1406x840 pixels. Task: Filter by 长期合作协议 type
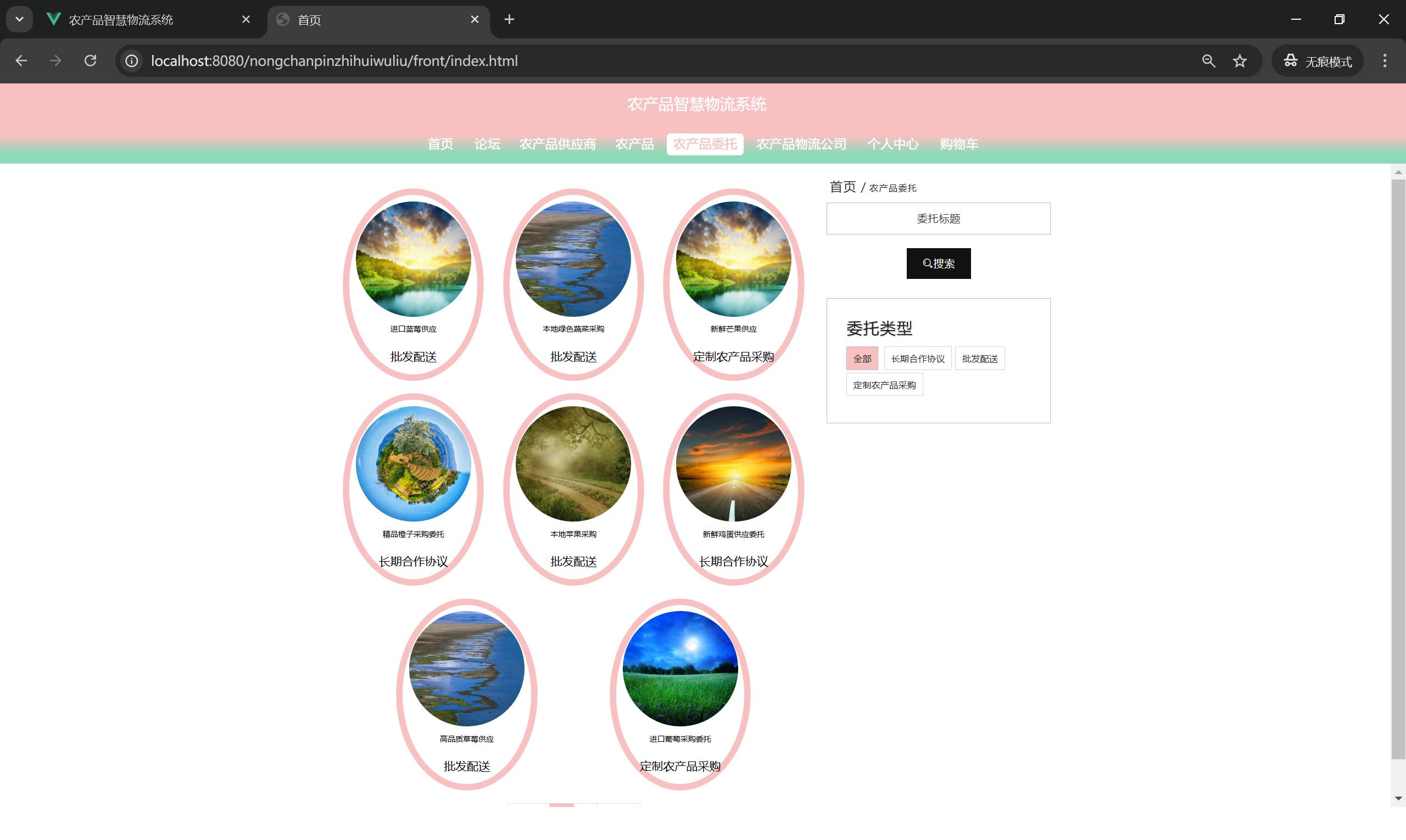917,359
